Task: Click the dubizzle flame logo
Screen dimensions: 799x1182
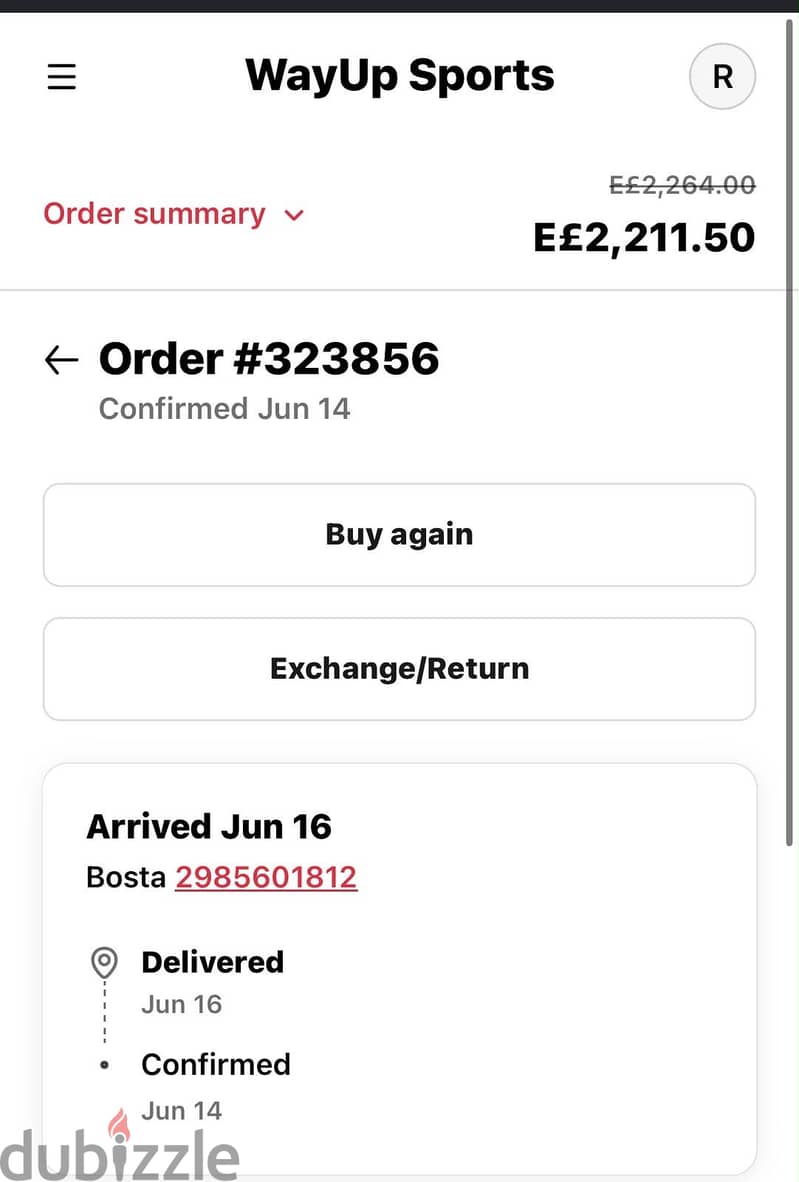Action: coord(119,1125)
